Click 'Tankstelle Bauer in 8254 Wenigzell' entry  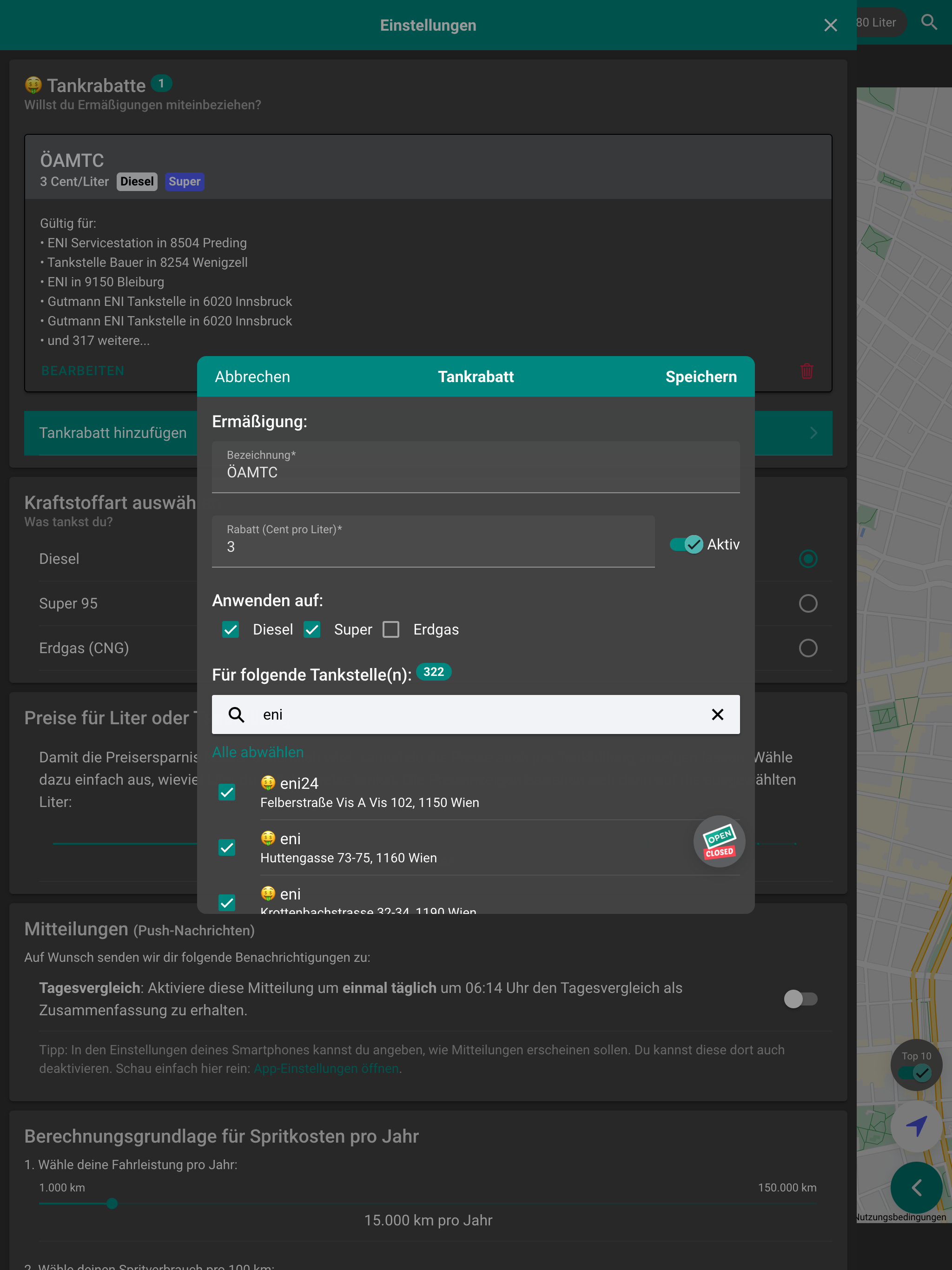point(147,262)
